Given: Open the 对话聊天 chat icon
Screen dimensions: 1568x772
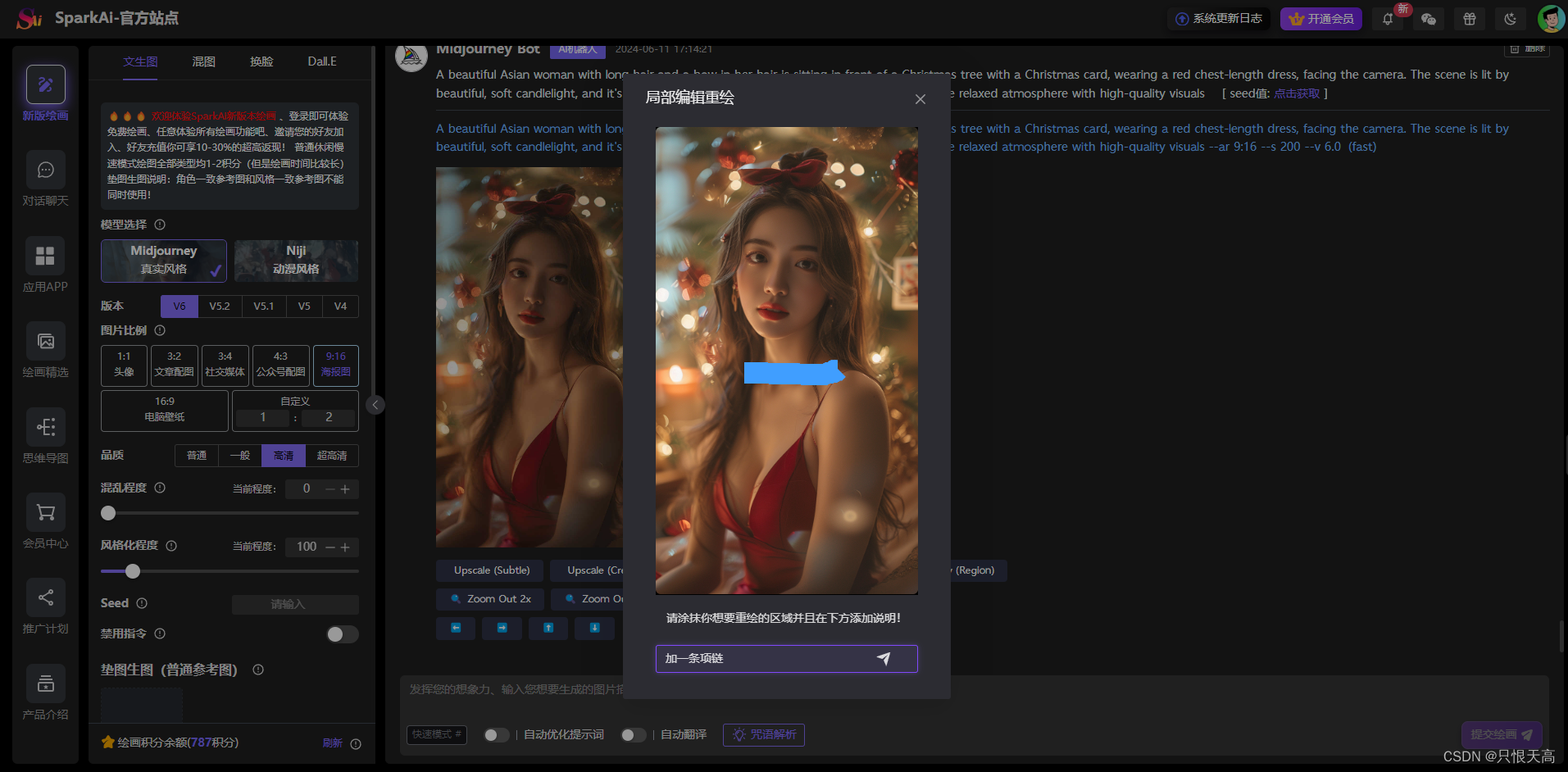Looking at the screenshot, I should pyautogui.click(x=46, y=170).
